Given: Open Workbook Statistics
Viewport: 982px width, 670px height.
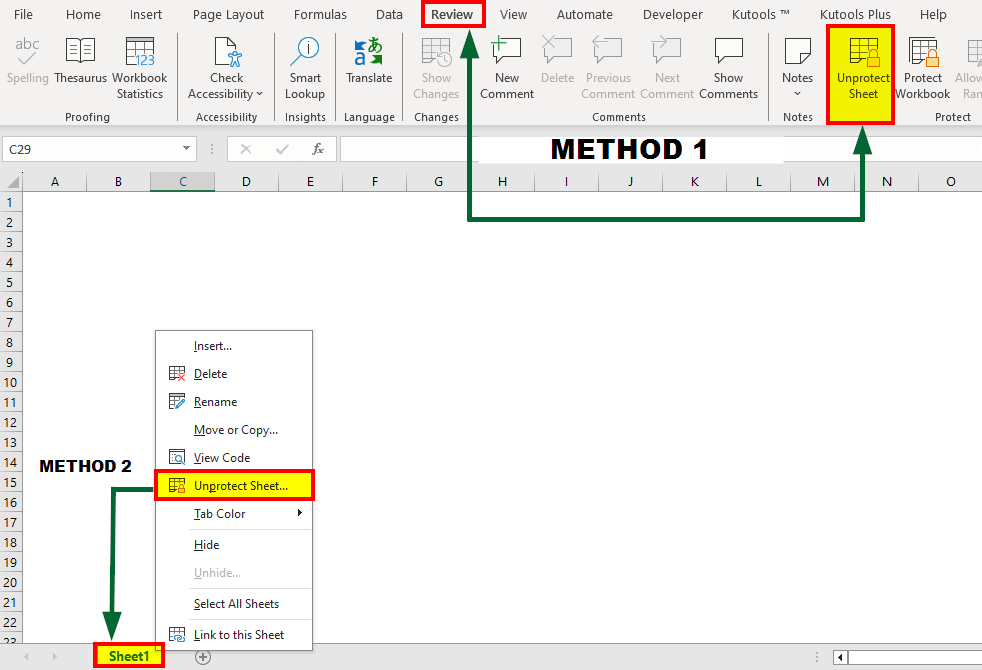Looking at the screenshot, I should pos(140,68).
